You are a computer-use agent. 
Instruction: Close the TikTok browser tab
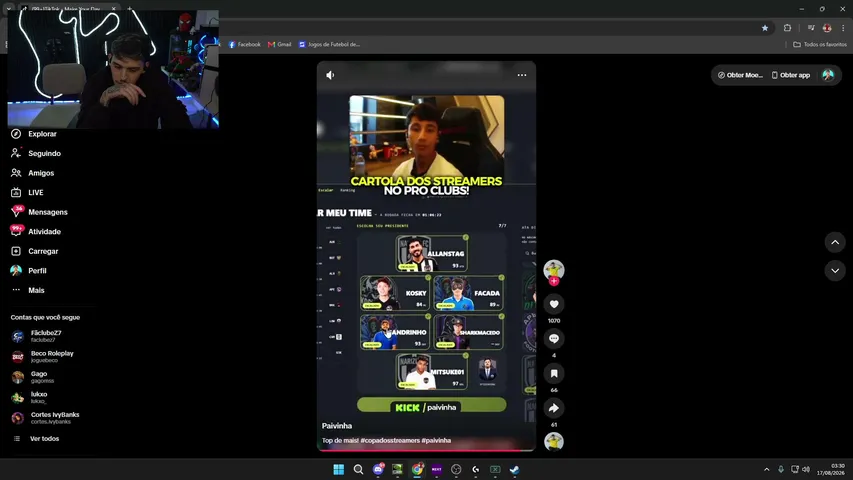coord(114,9)
